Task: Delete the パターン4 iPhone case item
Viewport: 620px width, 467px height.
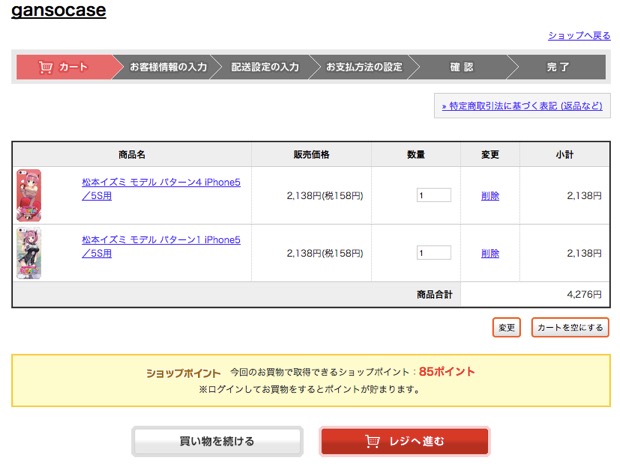Action: pyautogui.click(x=489, y=196)
